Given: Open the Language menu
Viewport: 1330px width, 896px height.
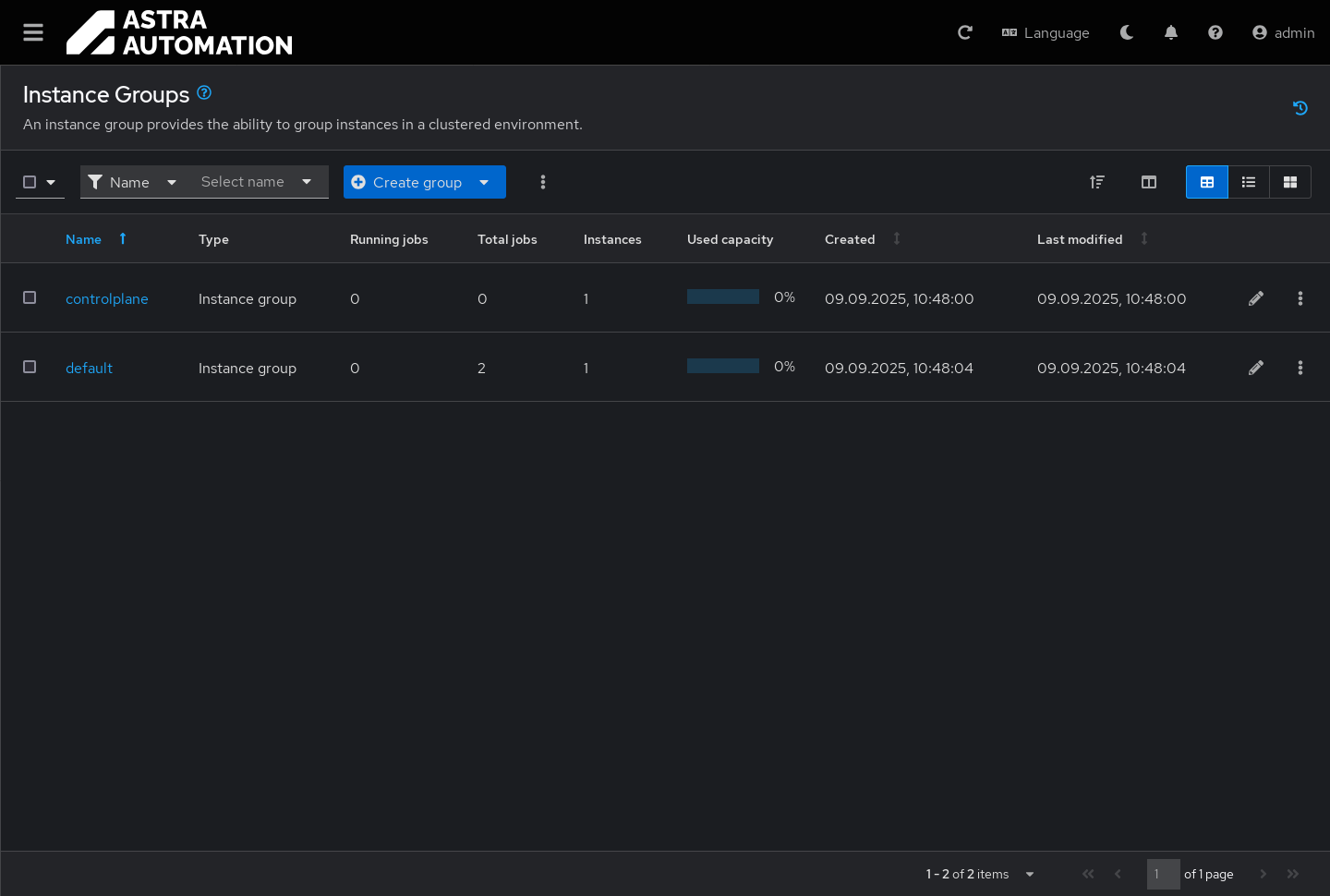Looking at the screenshot, I should click(1046, 32).
